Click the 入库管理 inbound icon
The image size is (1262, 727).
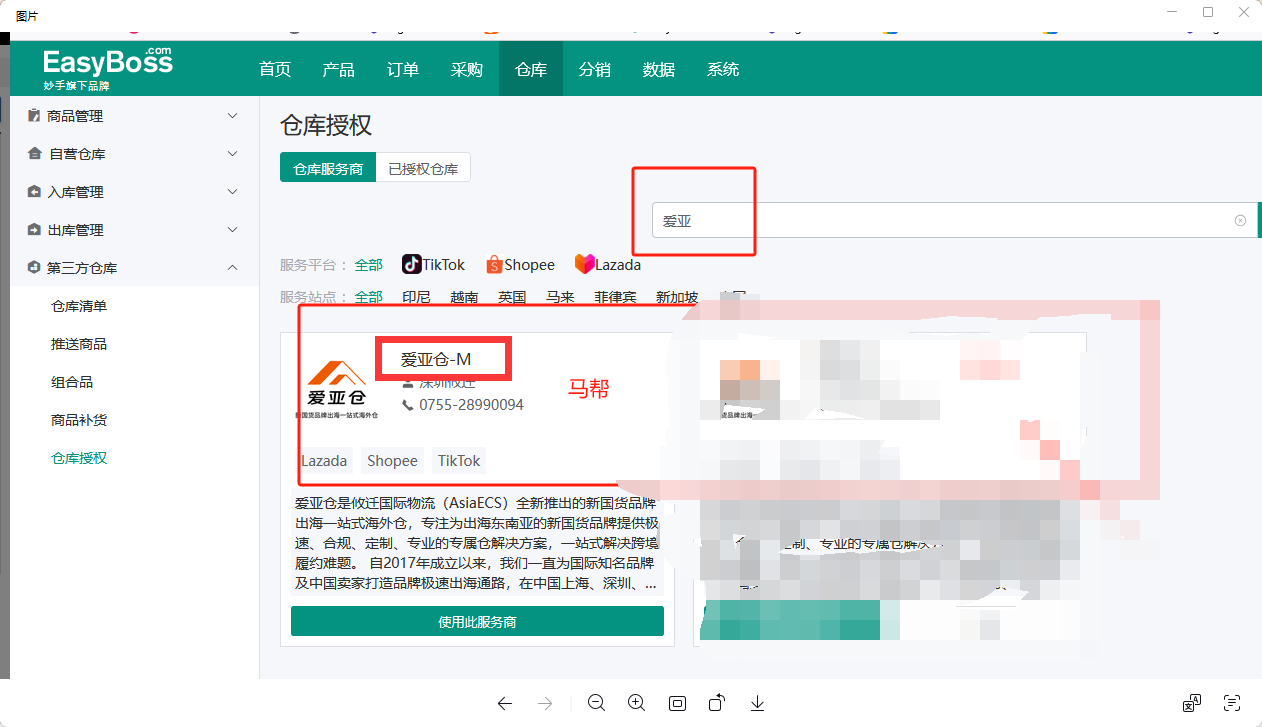pos(34,192)
